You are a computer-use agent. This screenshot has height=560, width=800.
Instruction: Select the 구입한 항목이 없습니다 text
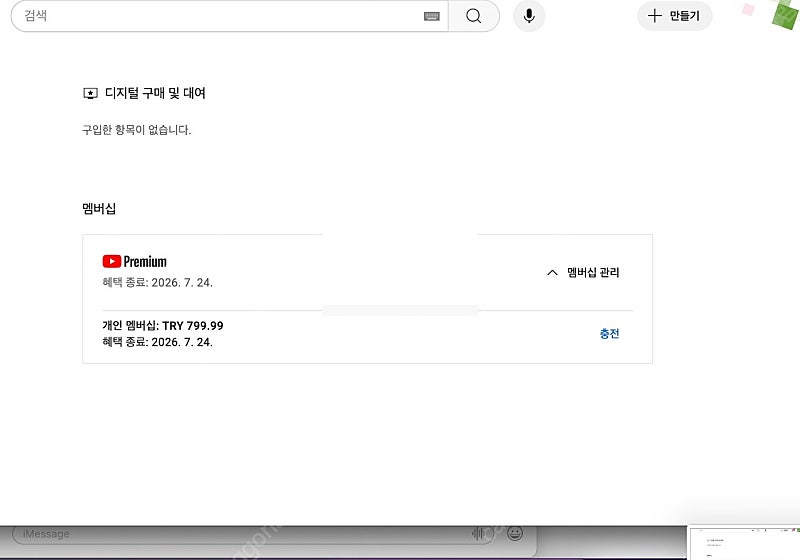click(137, 130)
